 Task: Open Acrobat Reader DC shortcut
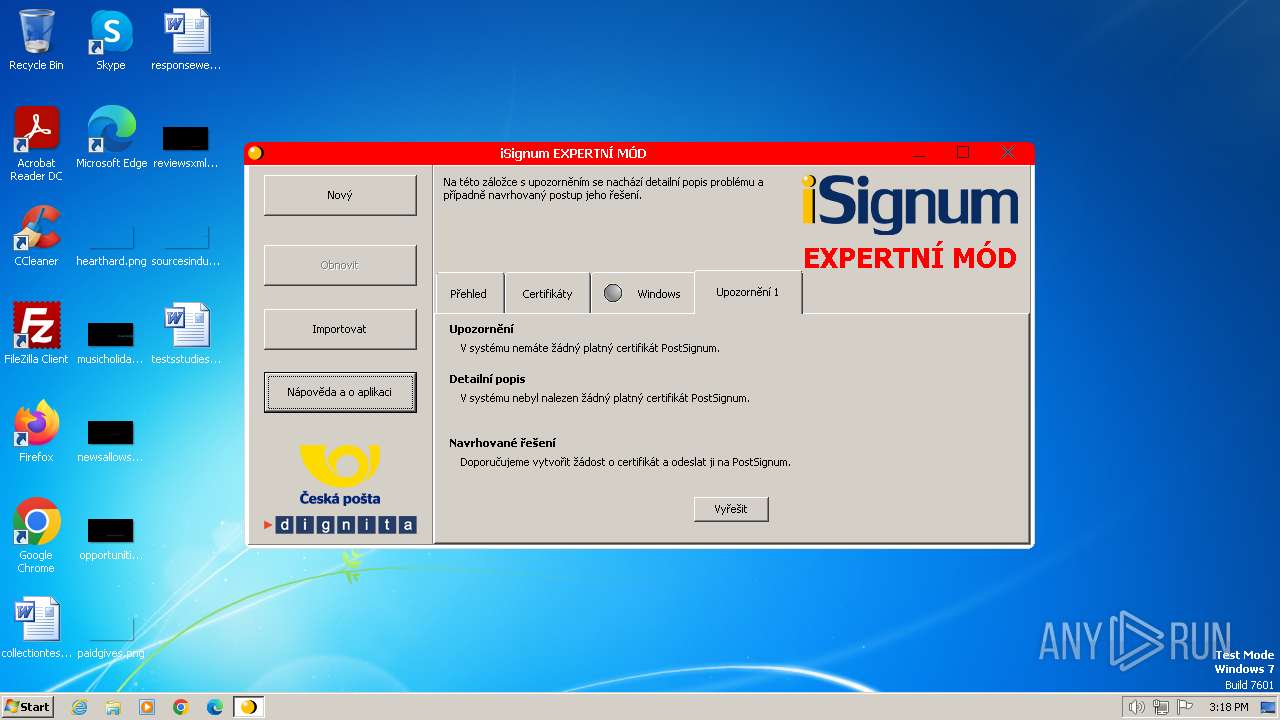(36, 144)
